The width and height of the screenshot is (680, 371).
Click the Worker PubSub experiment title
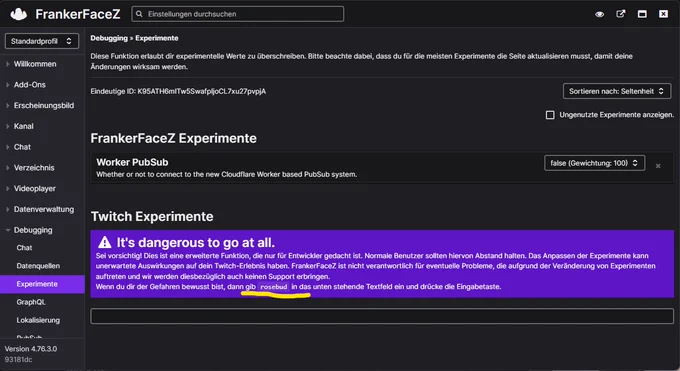(x=132, y=162)
